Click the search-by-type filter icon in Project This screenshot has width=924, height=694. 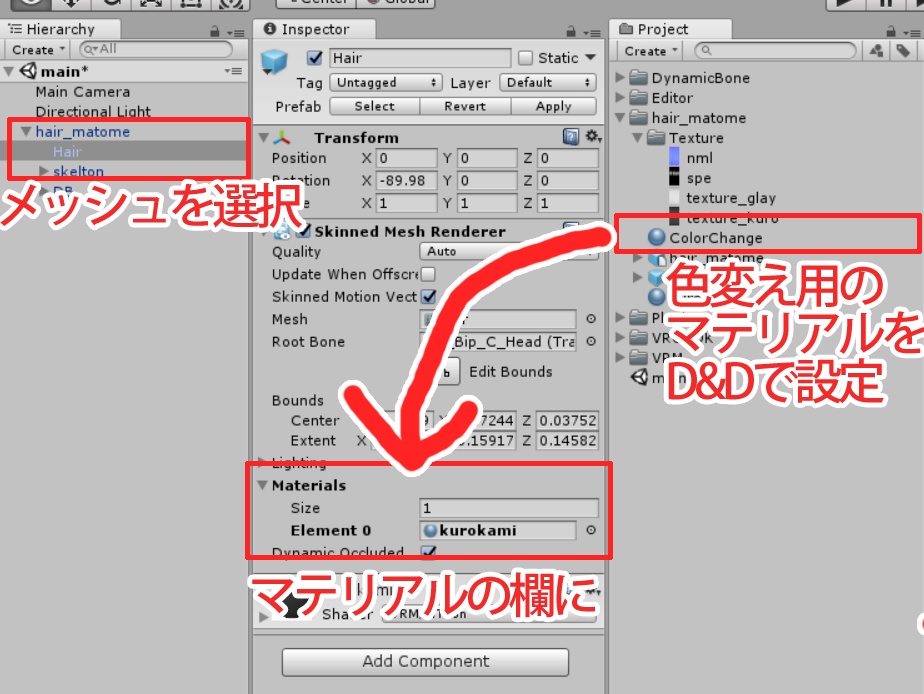(x=878, y=50)
